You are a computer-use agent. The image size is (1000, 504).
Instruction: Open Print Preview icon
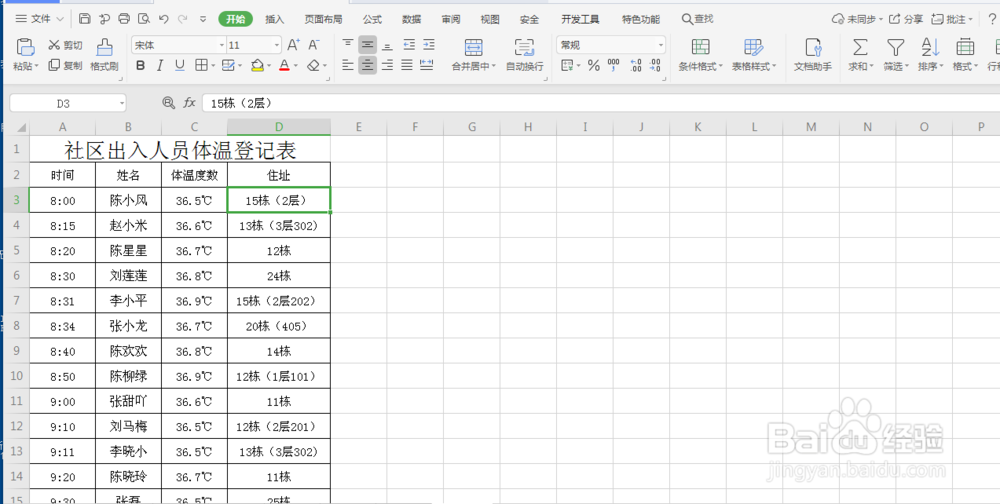click(144, 19)
